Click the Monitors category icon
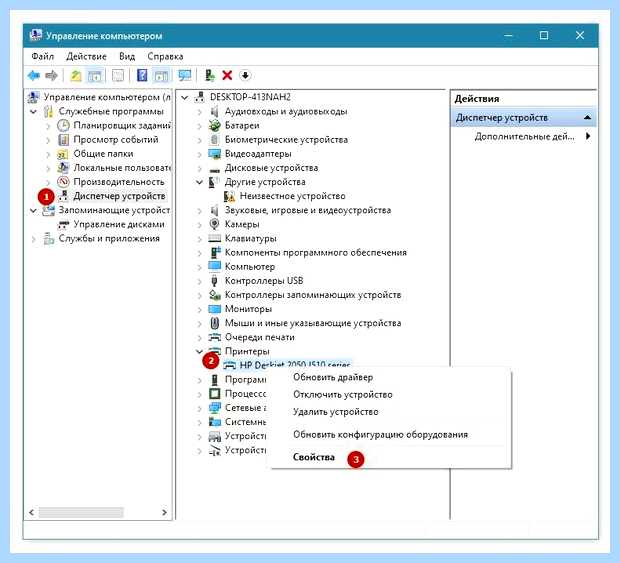620x563 pixels. click(x=214, y=309)
